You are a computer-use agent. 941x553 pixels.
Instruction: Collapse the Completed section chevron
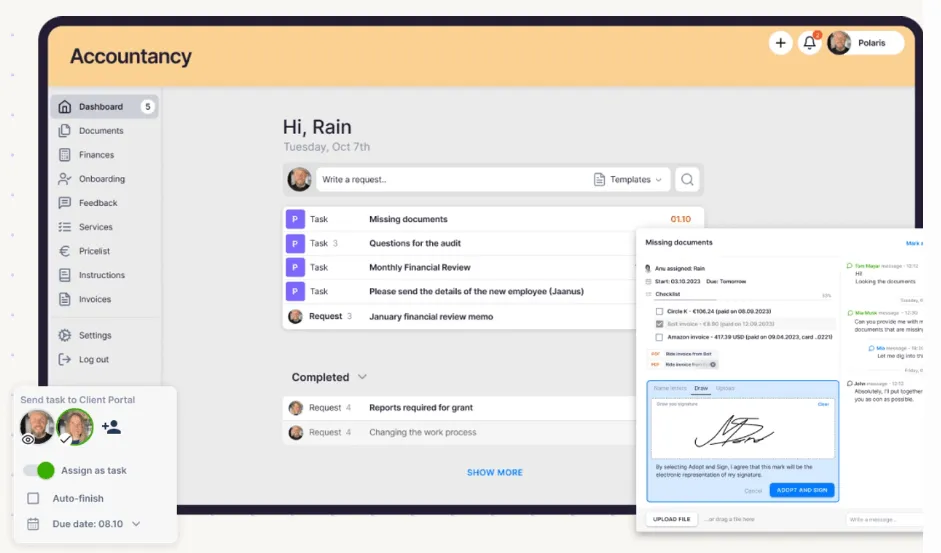[362, 377]
